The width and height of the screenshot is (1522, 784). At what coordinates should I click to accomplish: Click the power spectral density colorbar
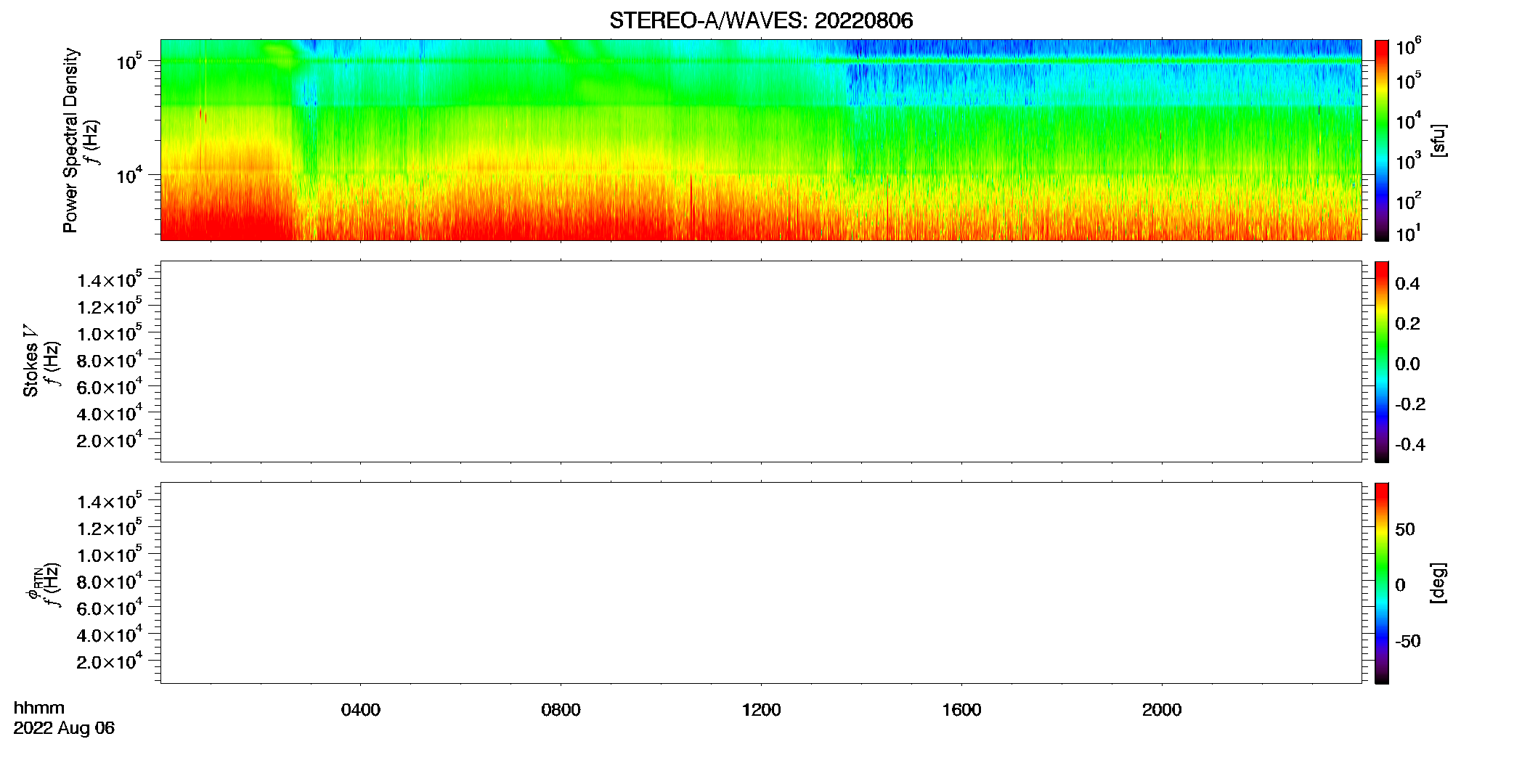coord(1382,140)
